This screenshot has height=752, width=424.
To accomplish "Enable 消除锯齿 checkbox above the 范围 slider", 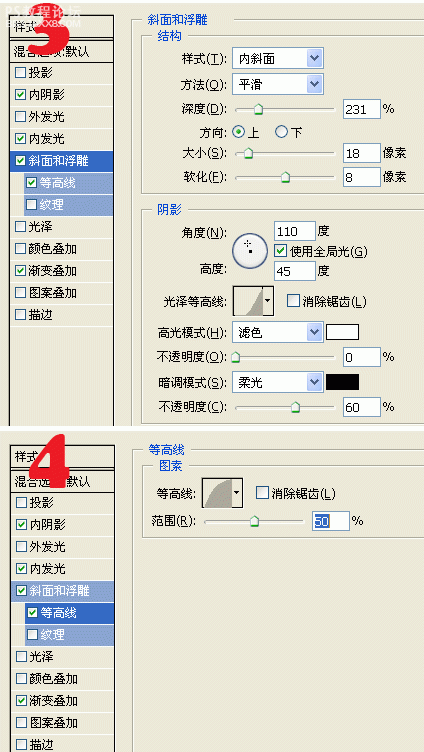I will pos(262,493).
